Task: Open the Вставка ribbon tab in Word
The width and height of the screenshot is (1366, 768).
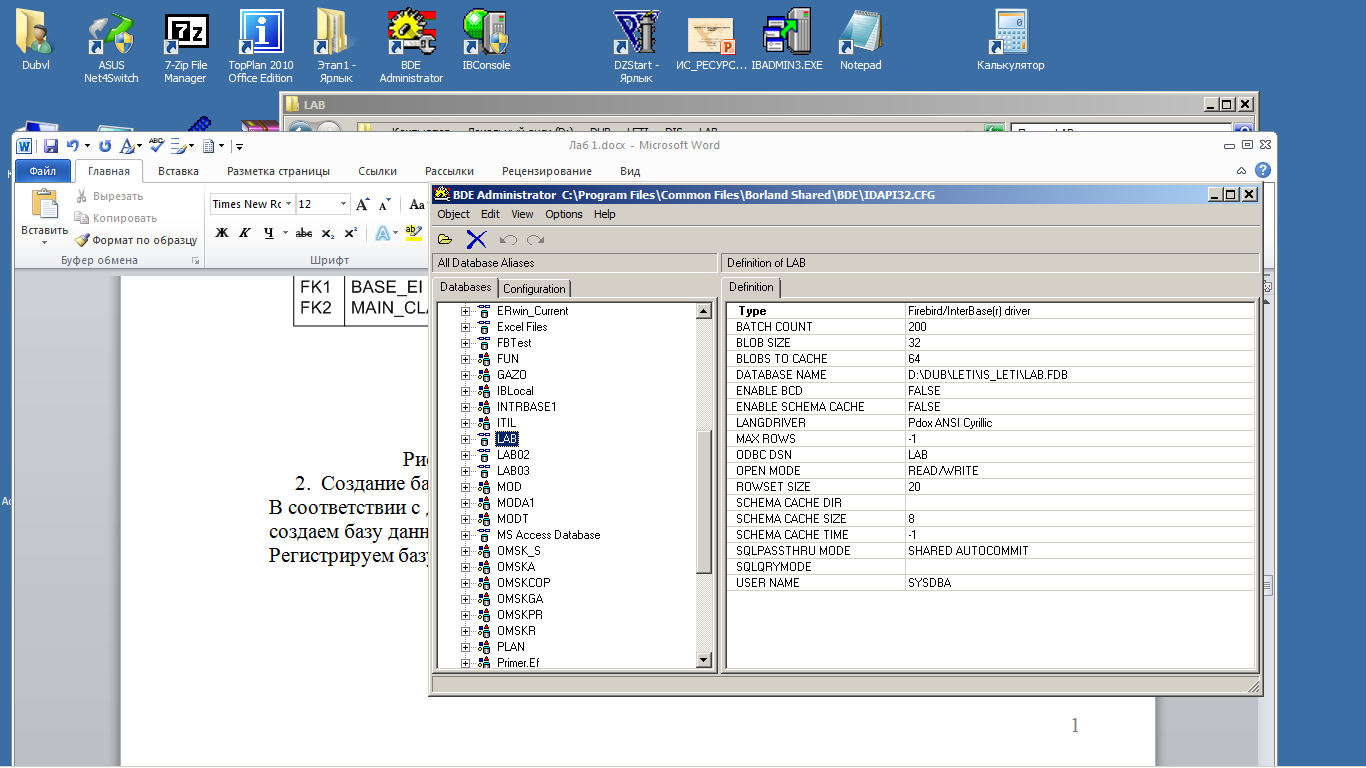Action: (178, 171)
